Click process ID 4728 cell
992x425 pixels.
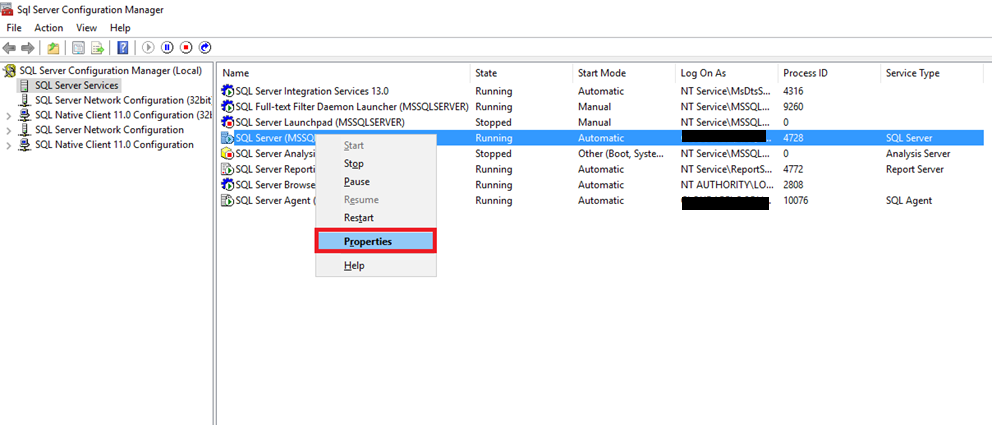(793, 138)
